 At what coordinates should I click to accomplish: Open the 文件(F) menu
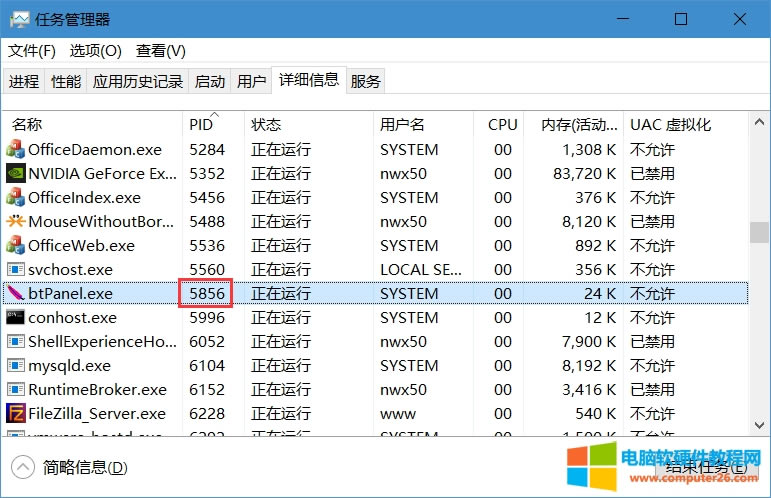click(32, 51)
